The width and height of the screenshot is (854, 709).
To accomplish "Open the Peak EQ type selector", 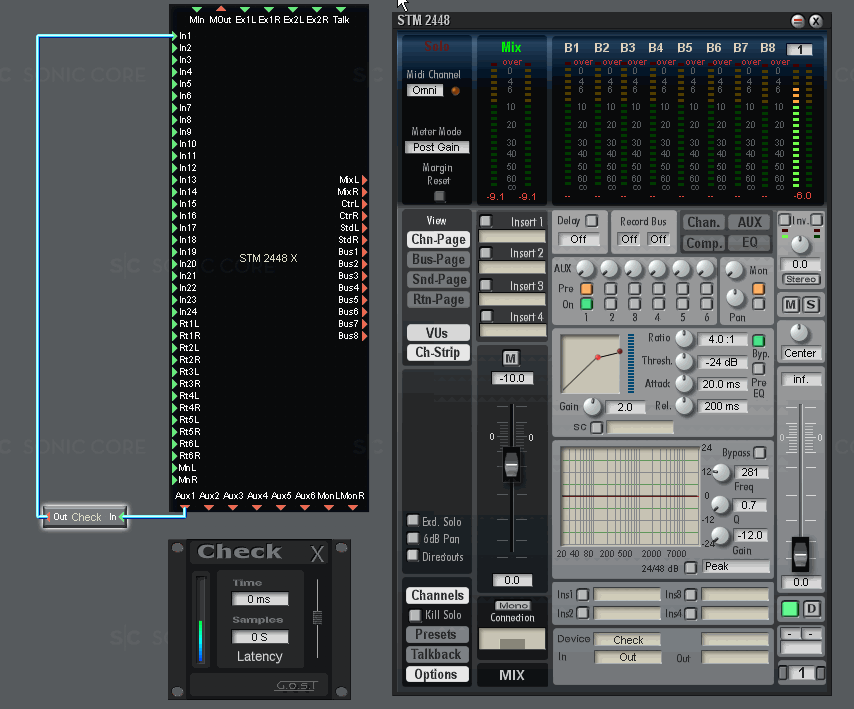I will point(736,566).
